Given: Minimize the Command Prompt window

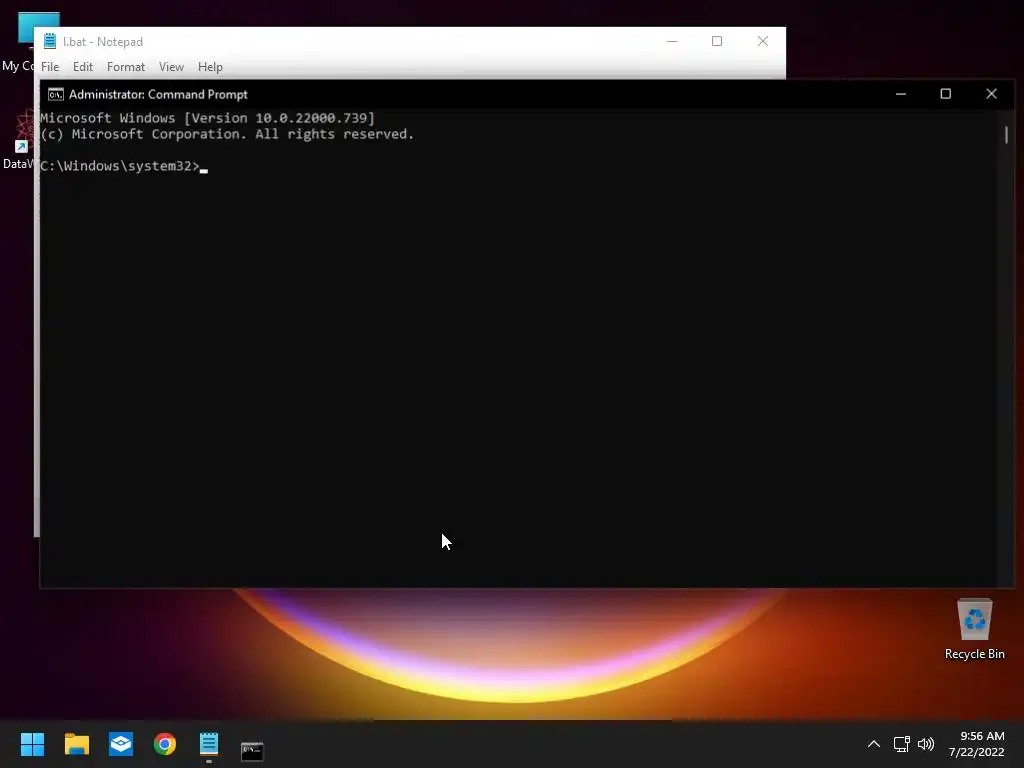Looking at the screenshot, I should tap(901, 94).
